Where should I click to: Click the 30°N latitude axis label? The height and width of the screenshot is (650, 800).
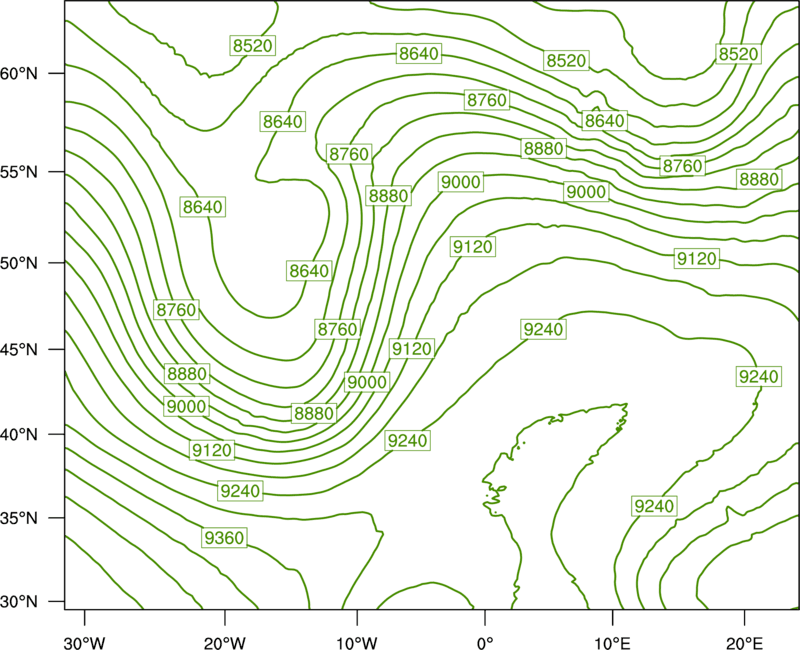tap(19, 602)
